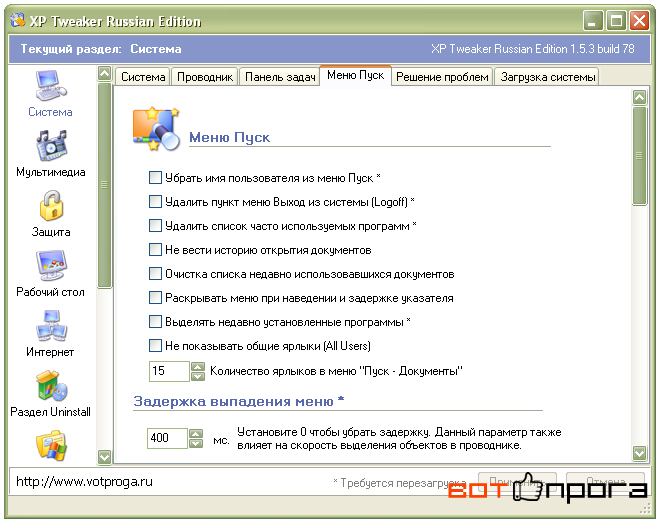Viewport: 660px width, 523px height.
Task: Open the http://www.votproga.ru link
Action: point(84,481)
